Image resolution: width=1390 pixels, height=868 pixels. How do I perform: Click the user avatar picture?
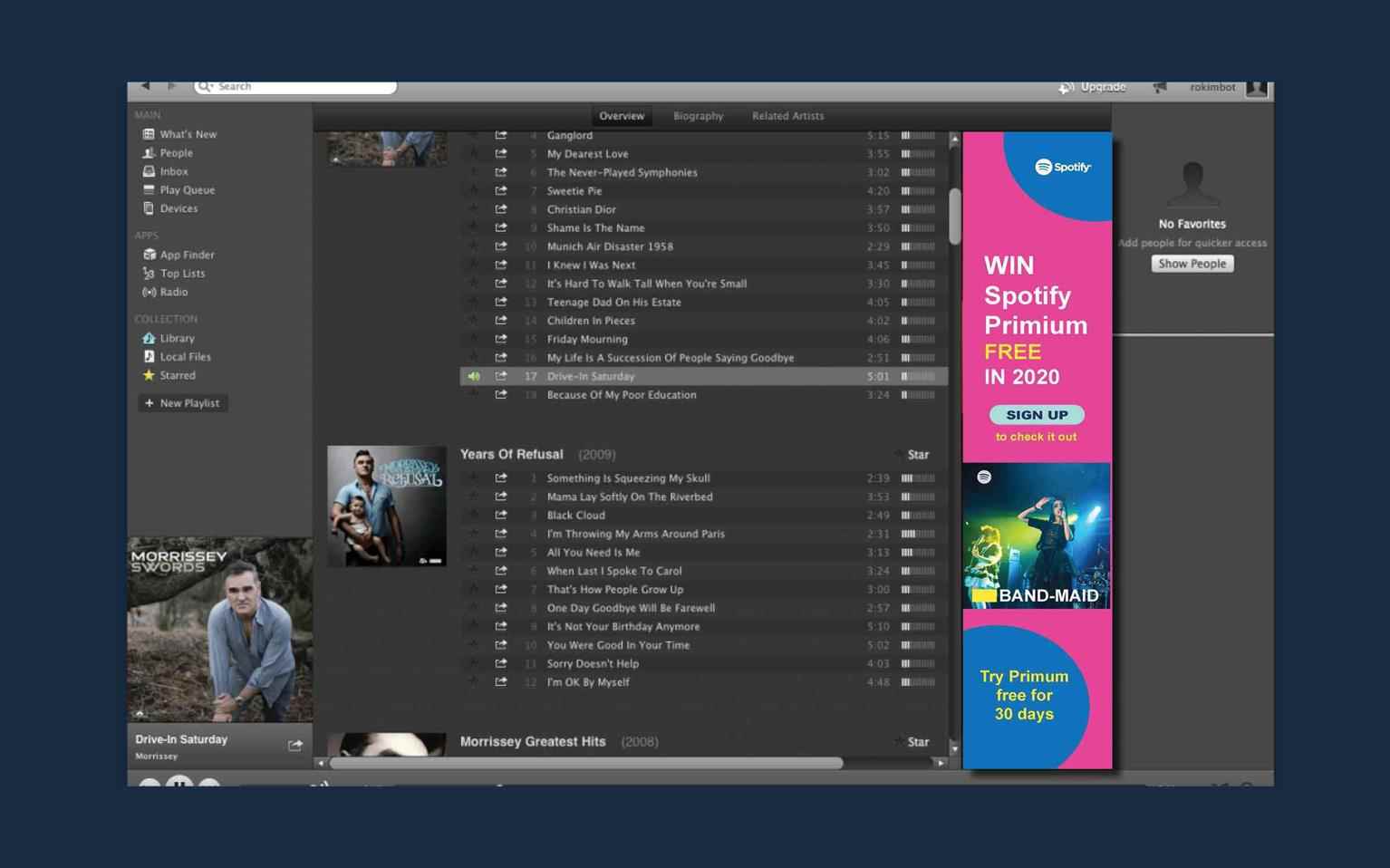(1256, 88)
